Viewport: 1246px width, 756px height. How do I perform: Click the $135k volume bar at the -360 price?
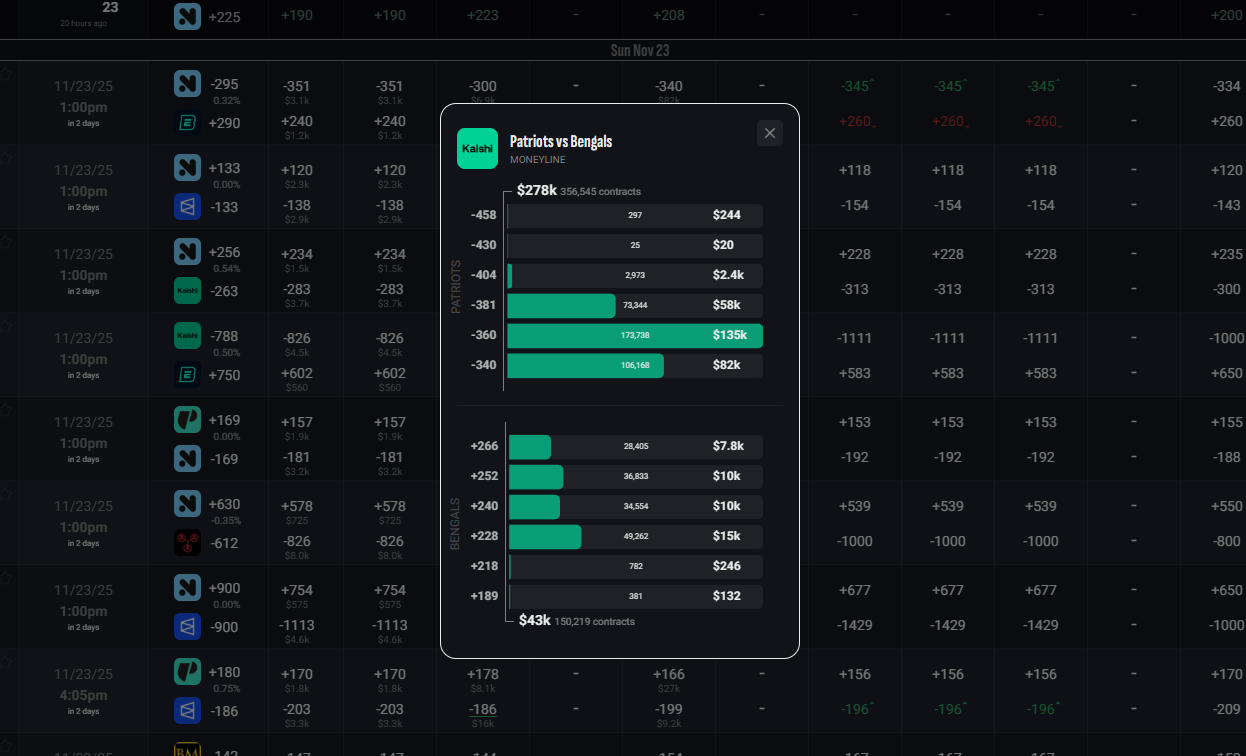pyautogui.click(x=635, y=335)
